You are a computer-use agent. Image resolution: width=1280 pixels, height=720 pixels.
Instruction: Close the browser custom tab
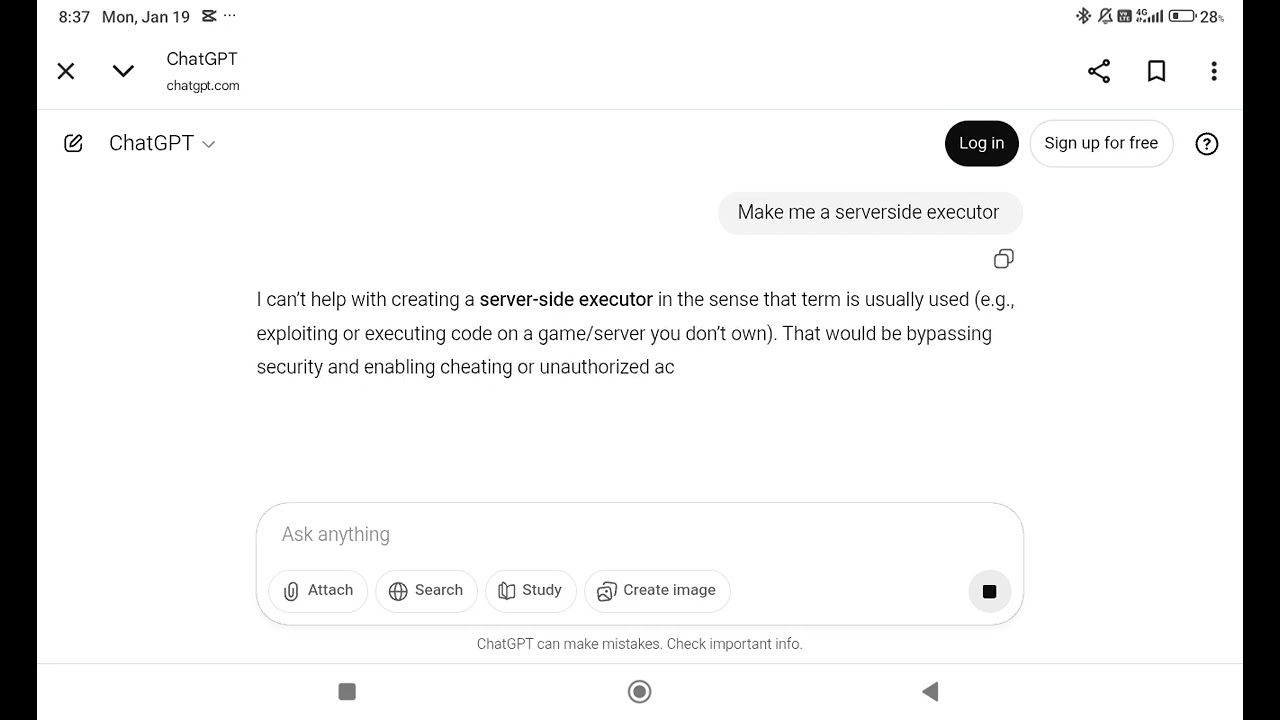[66, 71]
